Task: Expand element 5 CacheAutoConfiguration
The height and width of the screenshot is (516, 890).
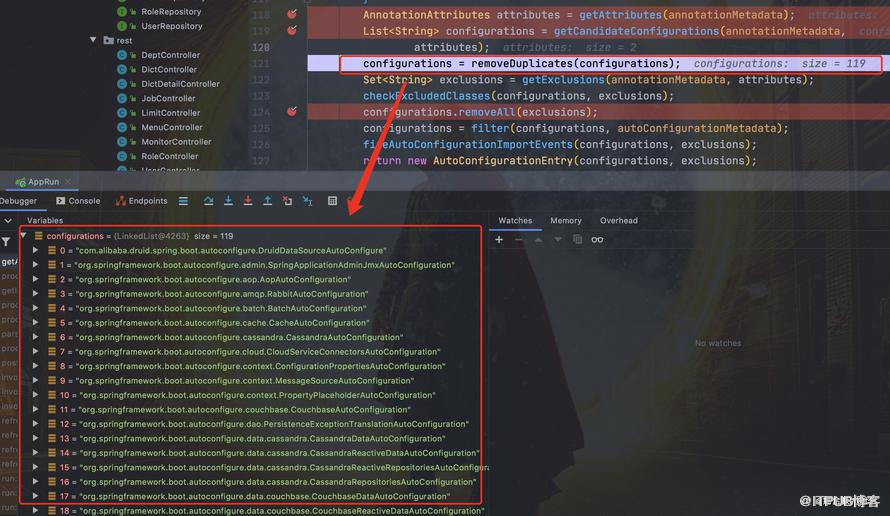Action: pos(35,322)
